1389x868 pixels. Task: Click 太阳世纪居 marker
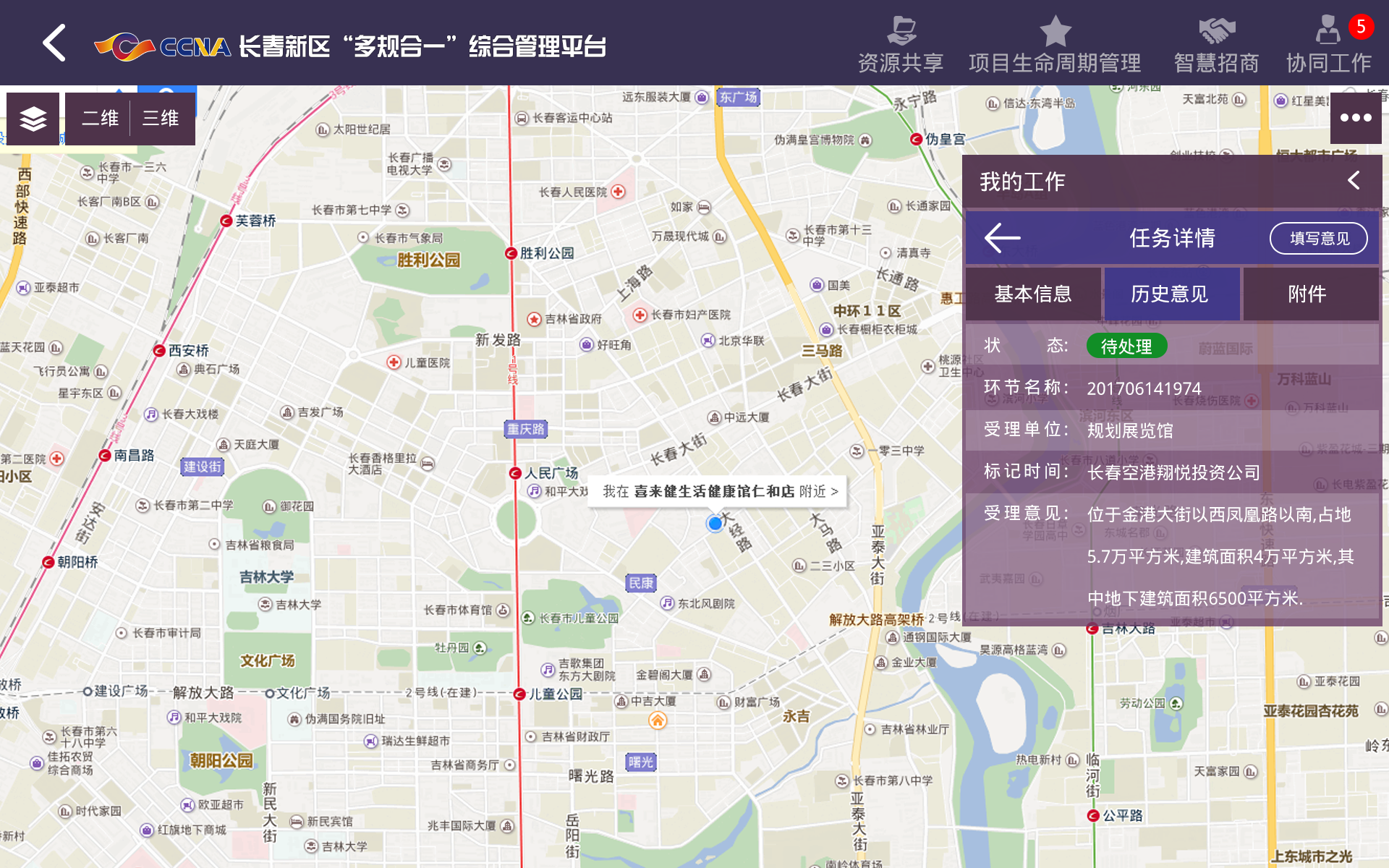pos(323,129)
